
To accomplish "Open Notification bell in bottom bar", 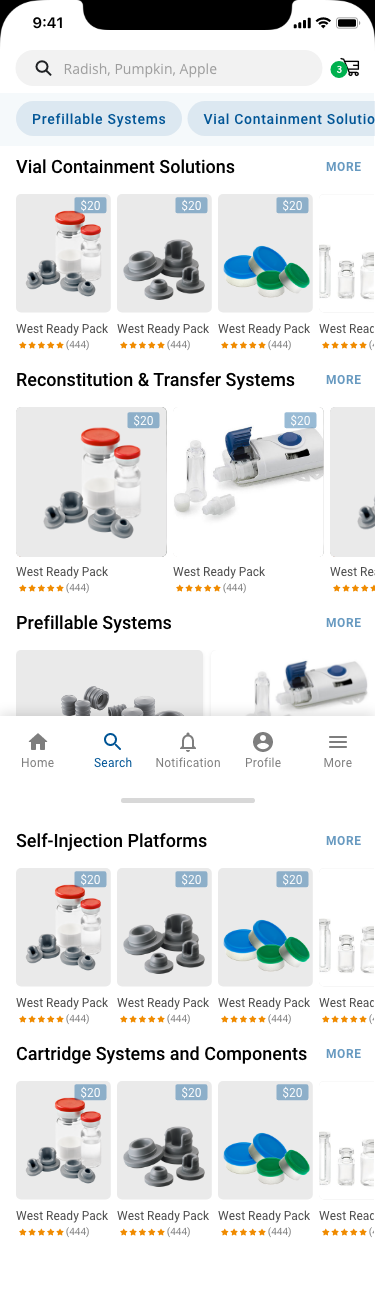I will [188, 750].
